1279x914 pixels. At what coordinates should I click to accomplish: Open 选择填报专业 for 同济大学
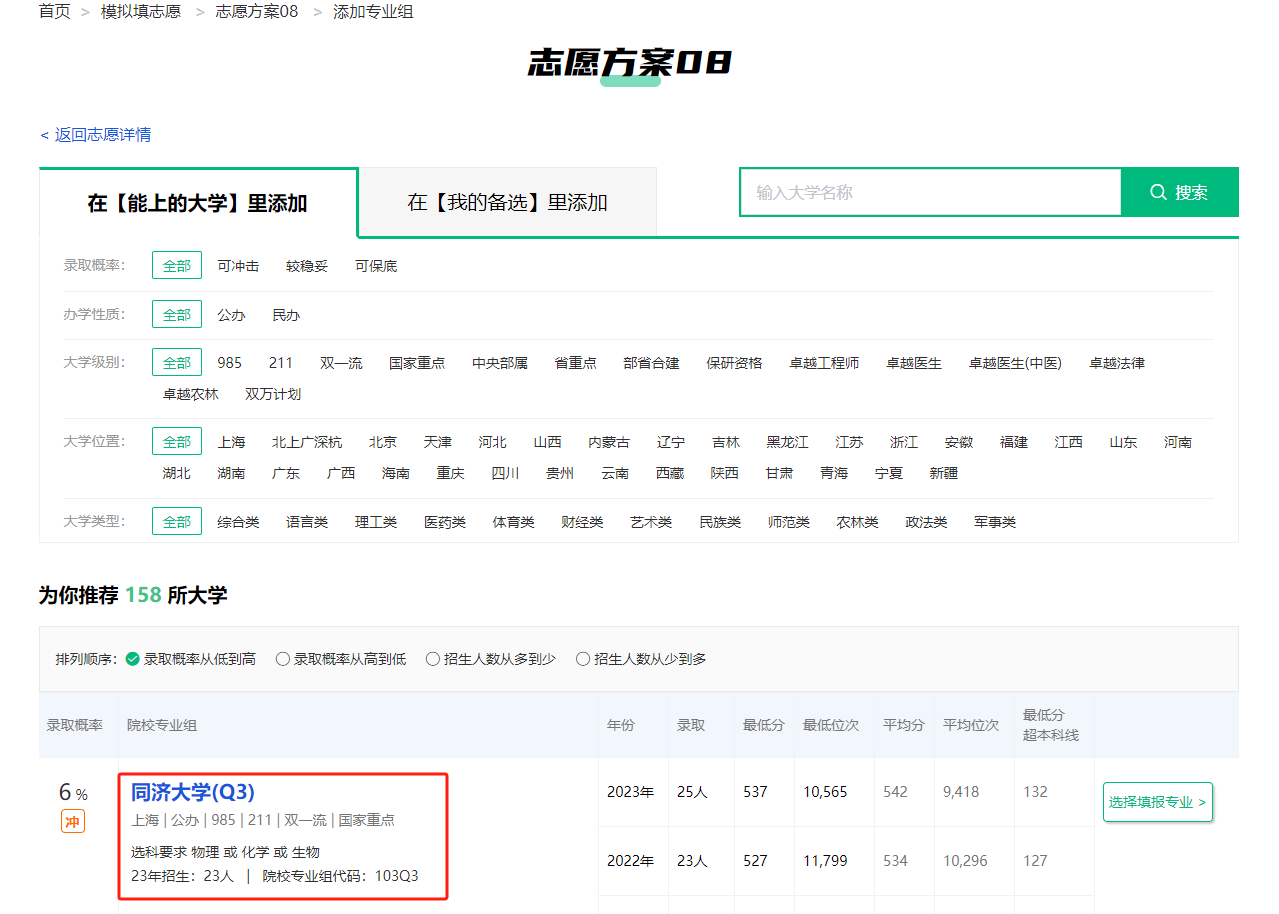1157,802
